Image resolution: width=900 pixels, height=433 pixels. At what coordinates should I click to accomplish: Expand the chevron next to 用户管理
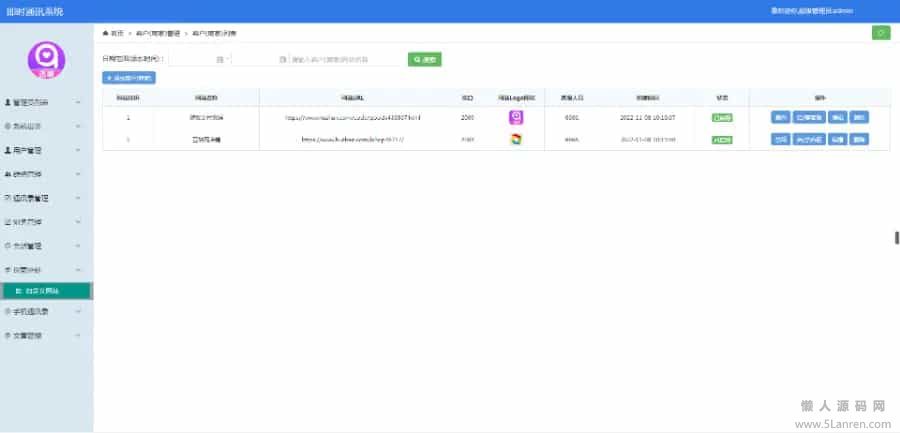point(78,150)
